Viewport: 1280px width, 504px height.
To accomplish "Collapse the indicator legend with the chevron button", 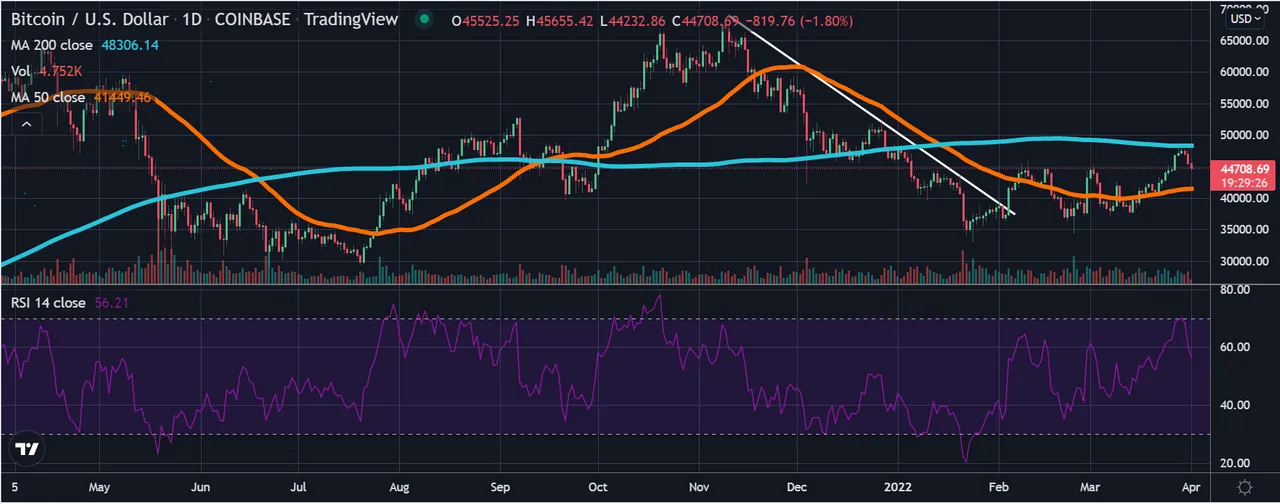I will click(26, 124).
